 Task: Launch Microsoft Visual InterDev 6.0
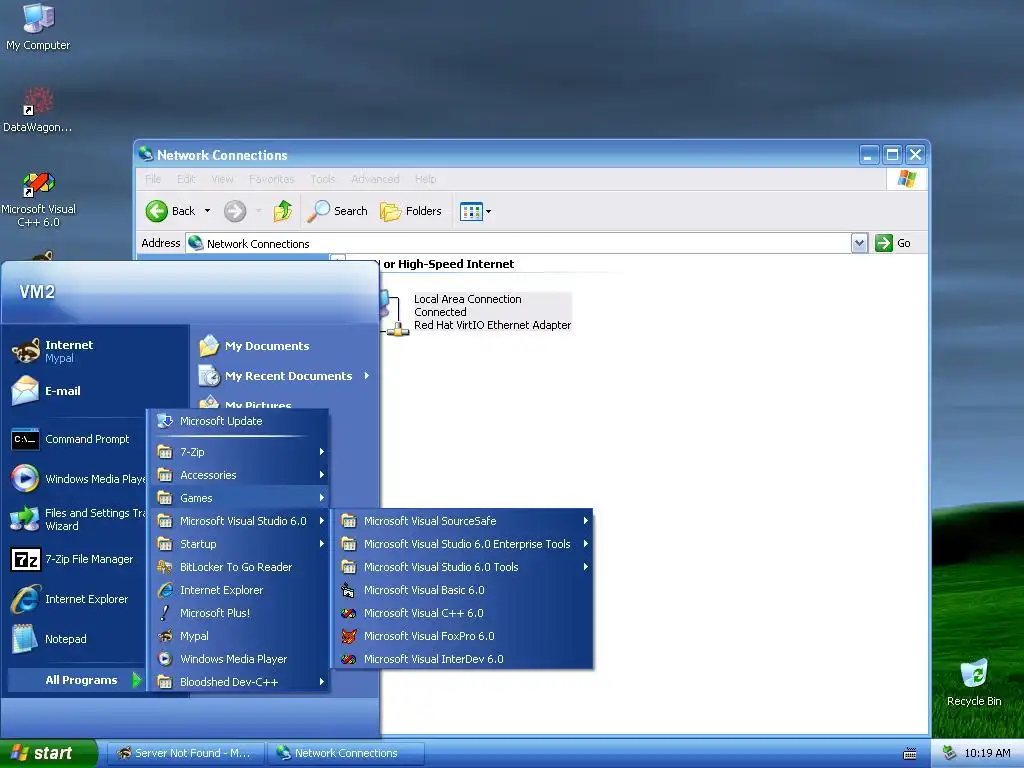pyautogui.click(x=464, y=659)
